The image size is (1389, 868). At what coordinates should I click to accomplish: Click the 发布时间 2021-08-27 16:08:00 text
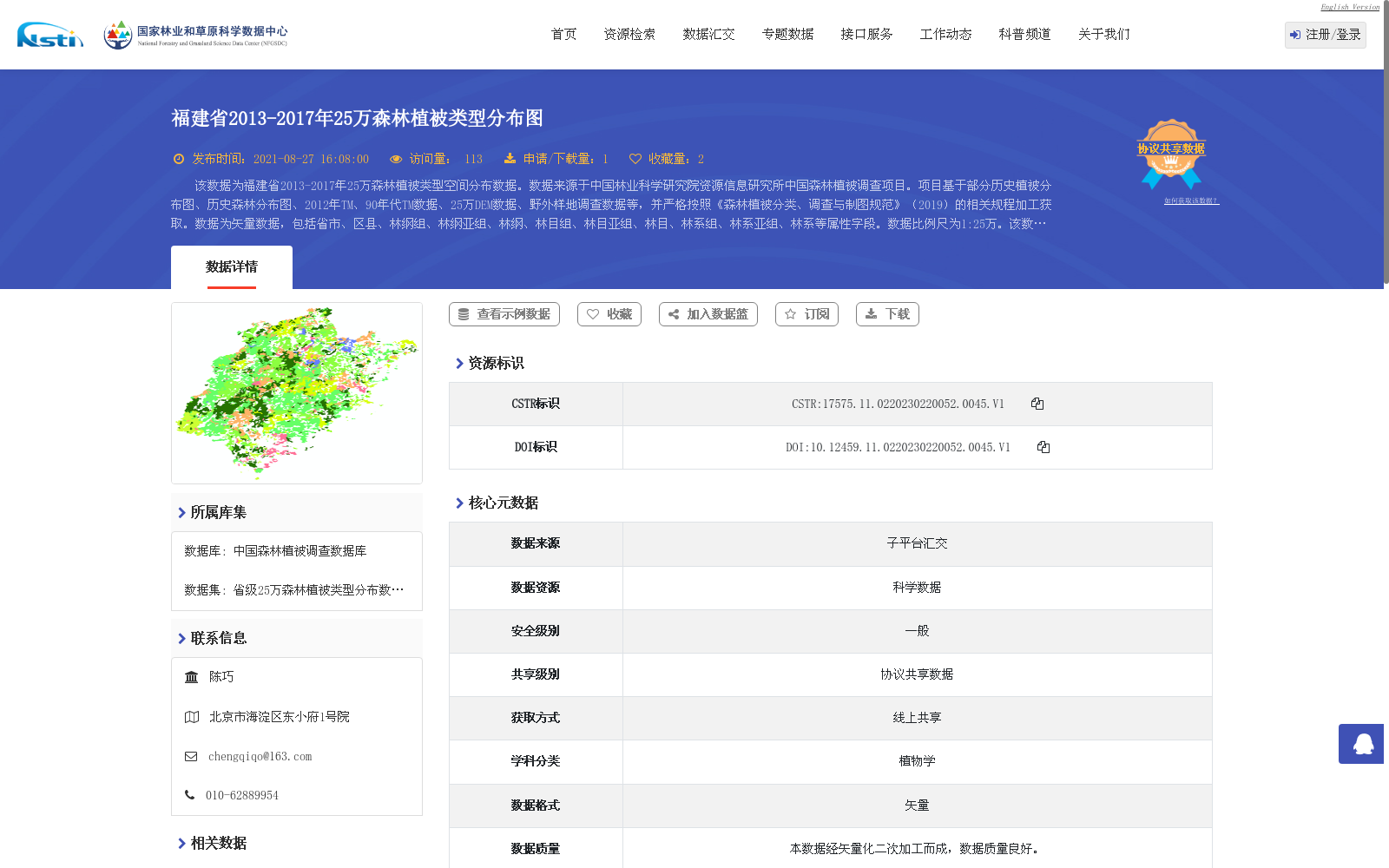click(x=280, y=159)
